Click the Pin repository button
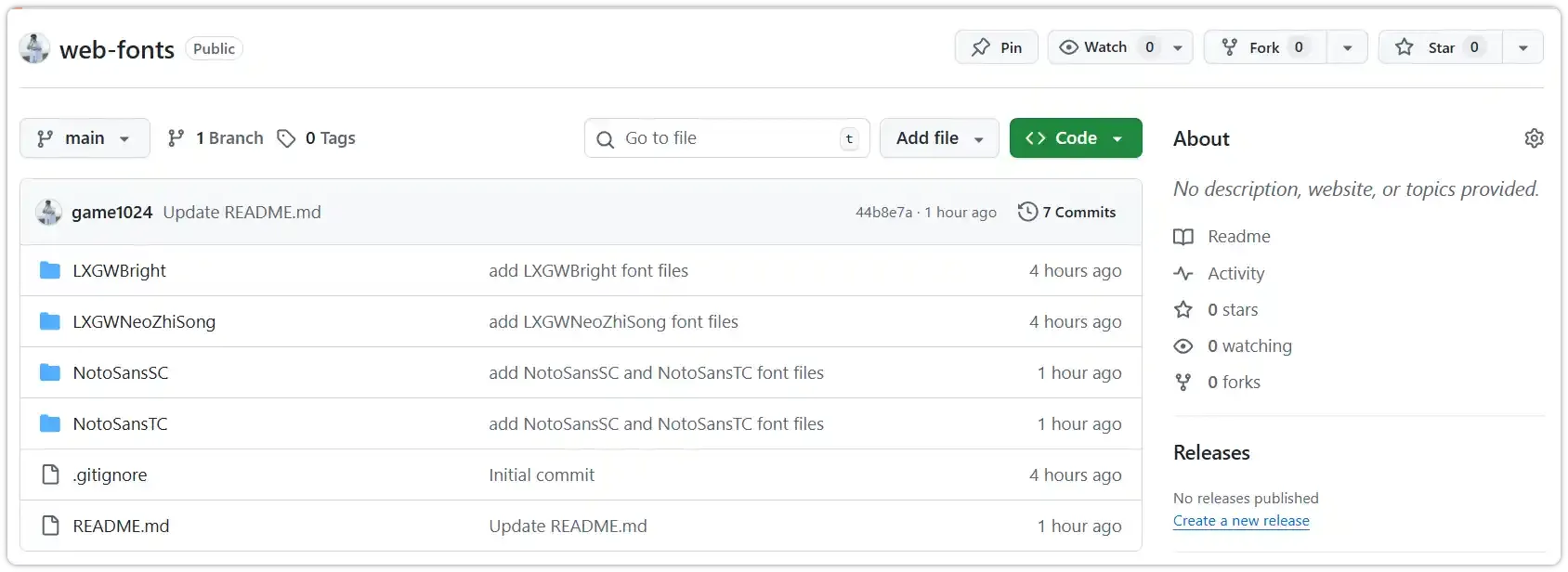This screenshot has height=572, width=1568. [x=996, y=47]
